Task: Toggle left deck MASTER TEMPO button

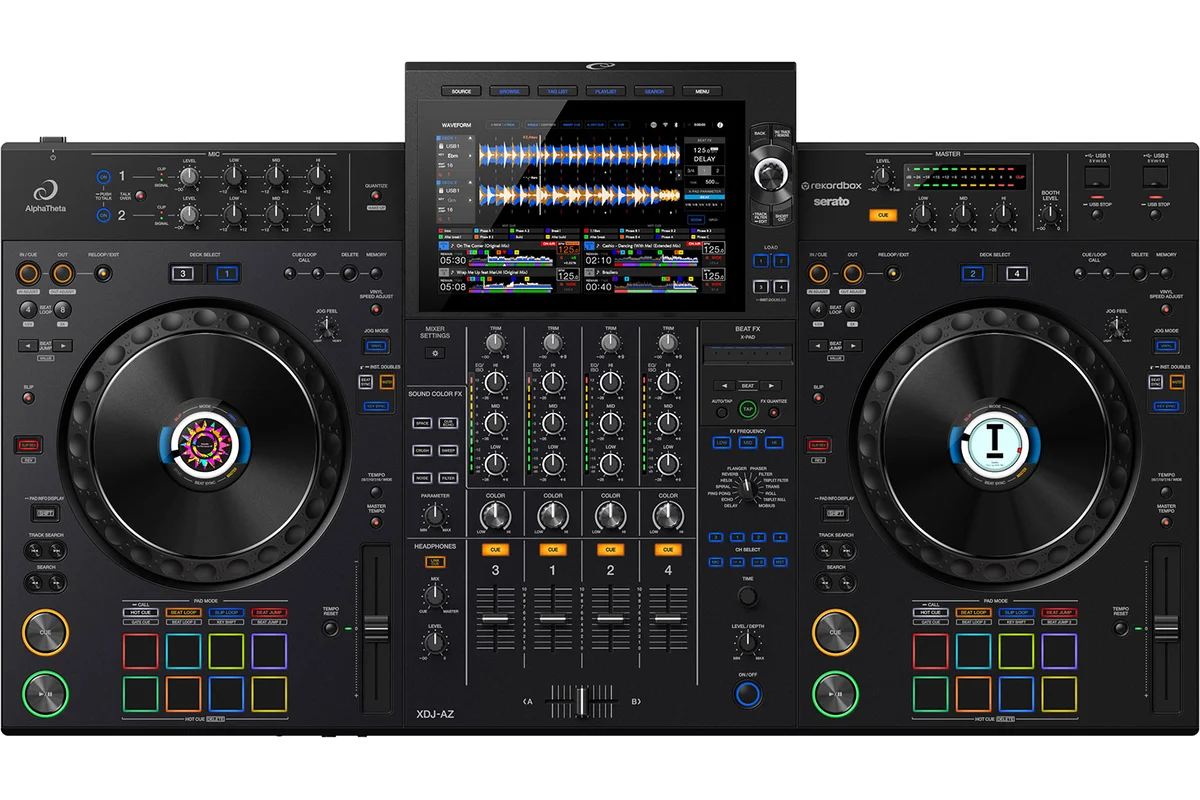Action: (376, 522)
